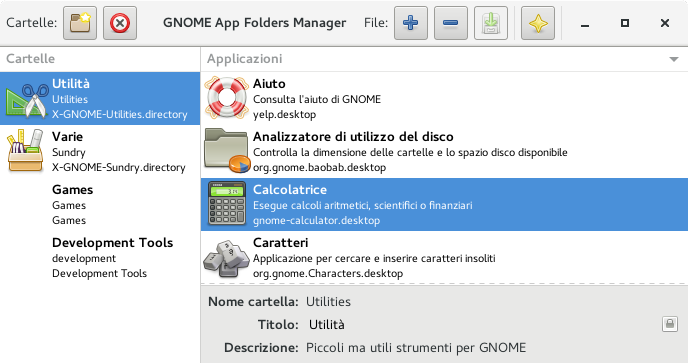Select the Games folder

[100, 205]
